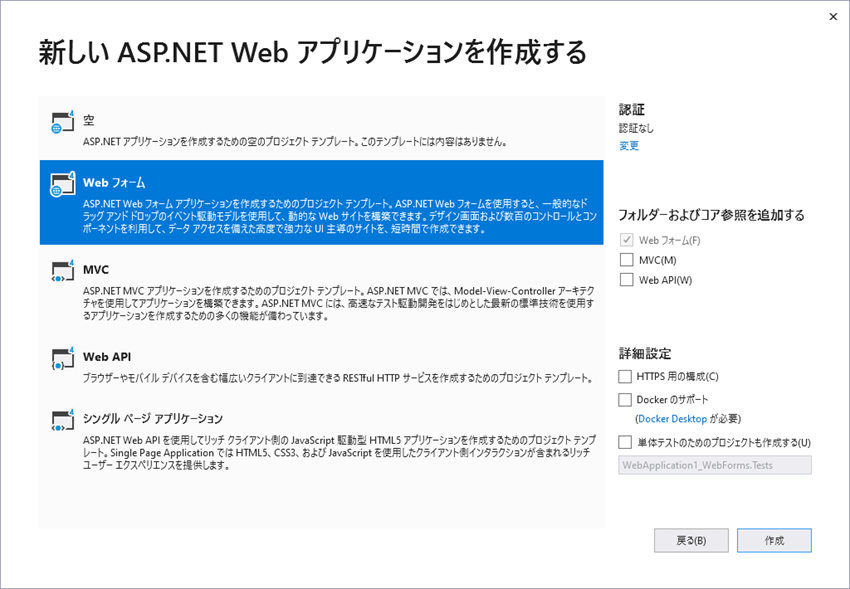
Task: Click the Web フォーム template icon
Action: pos(62,185)
